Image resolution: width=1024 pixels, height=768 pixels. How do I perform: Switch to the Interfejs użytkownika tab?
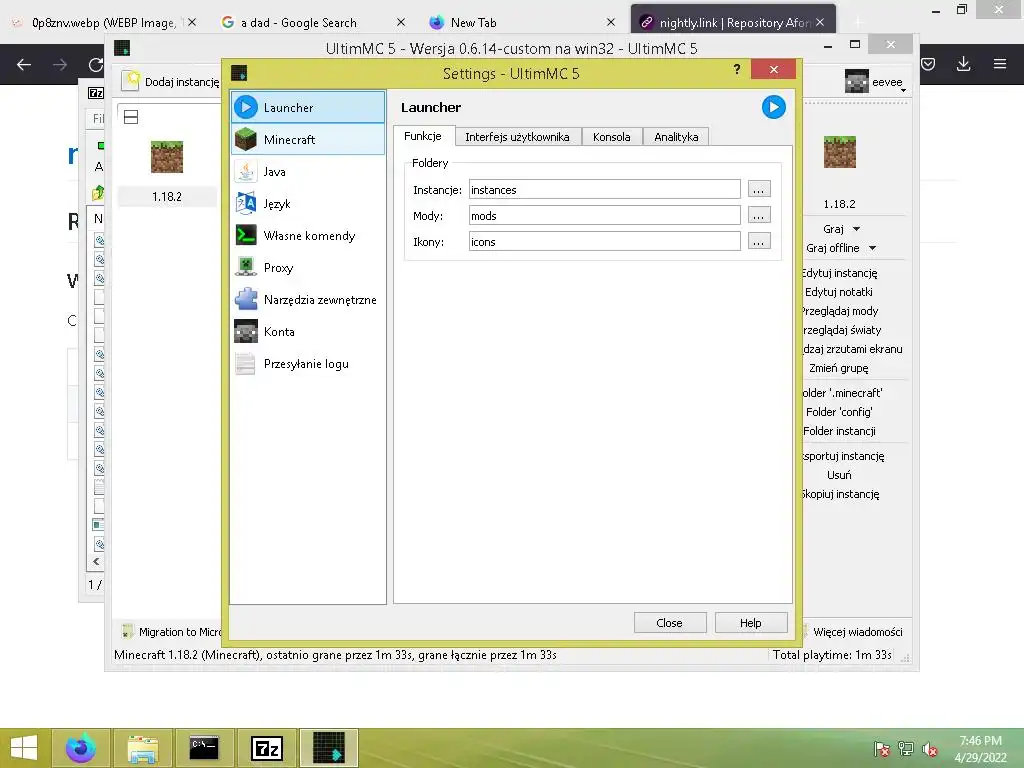click(517, 136)
